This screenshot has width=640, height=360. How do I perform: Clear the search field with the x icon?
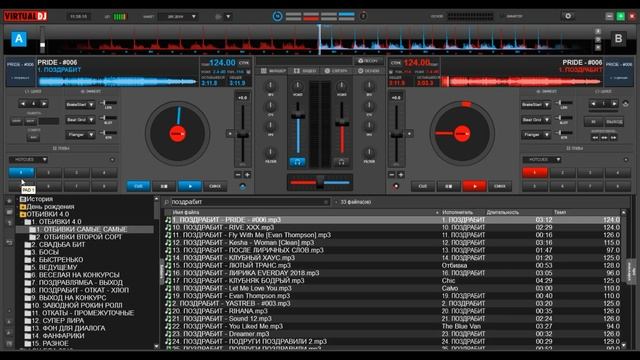[326, 202]
